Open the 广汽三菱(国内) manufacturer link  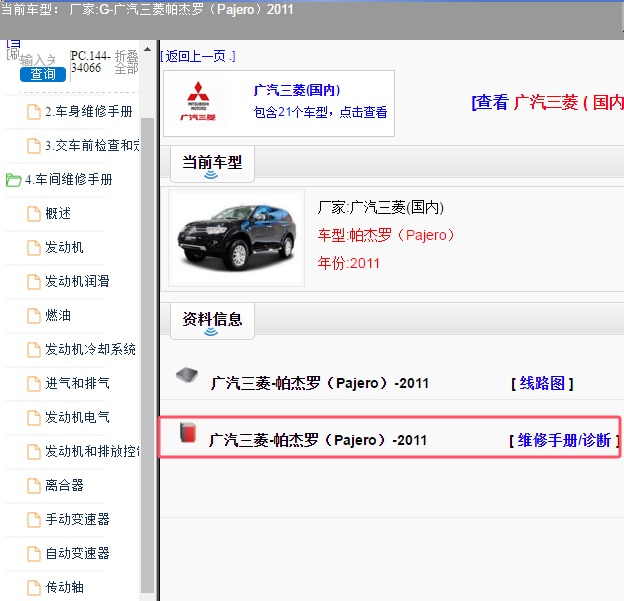coord(297,90)
